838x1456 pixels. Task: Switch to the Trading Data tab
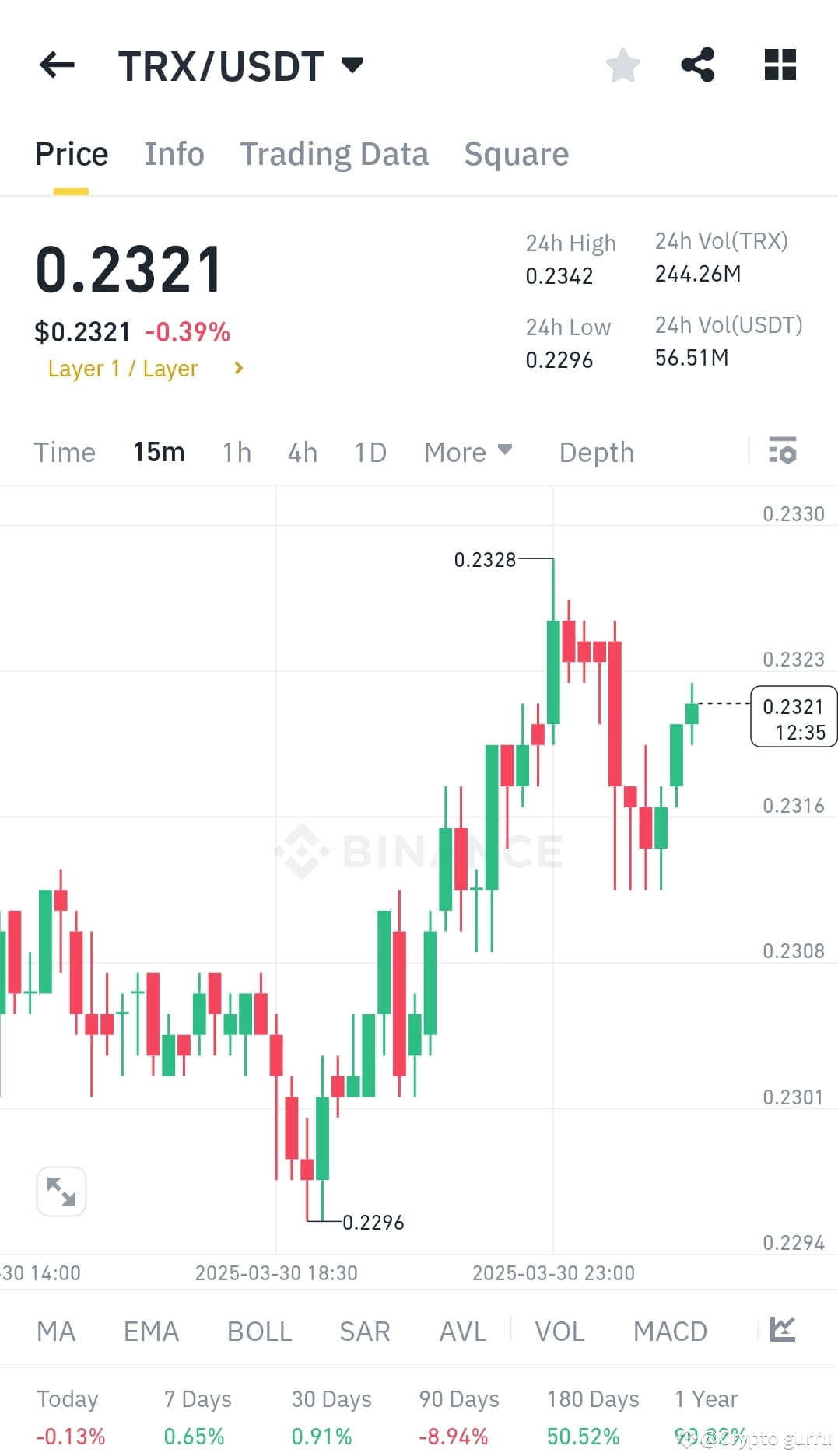335,153
